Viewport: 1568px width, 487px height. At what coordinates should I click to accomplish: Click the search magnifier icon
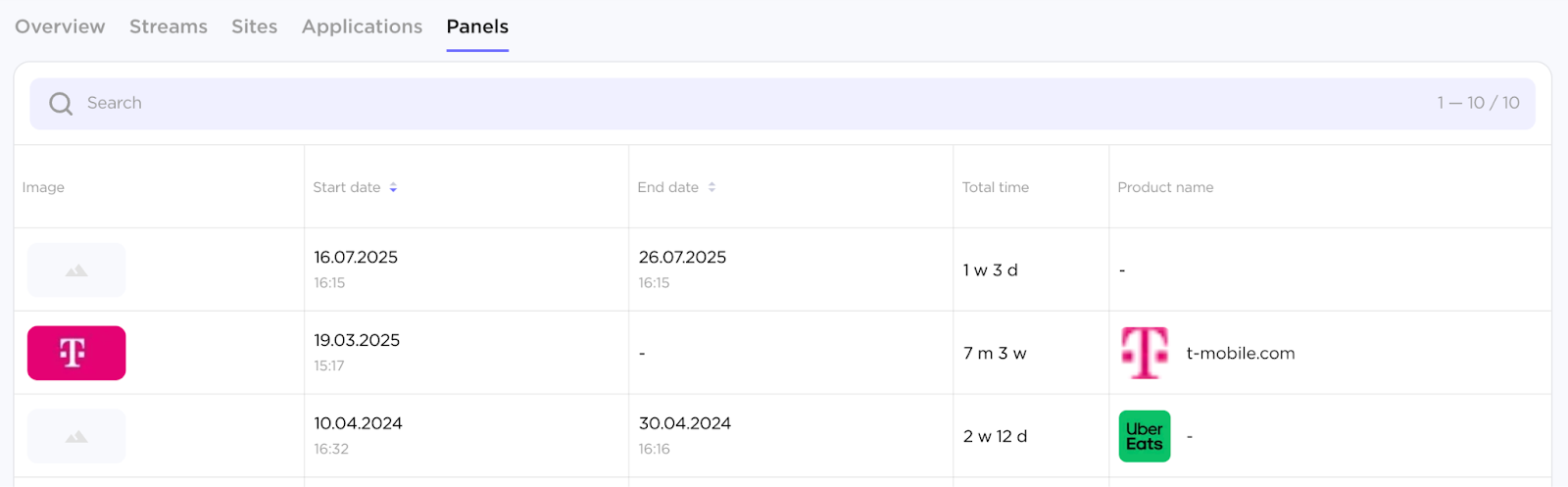61,104
